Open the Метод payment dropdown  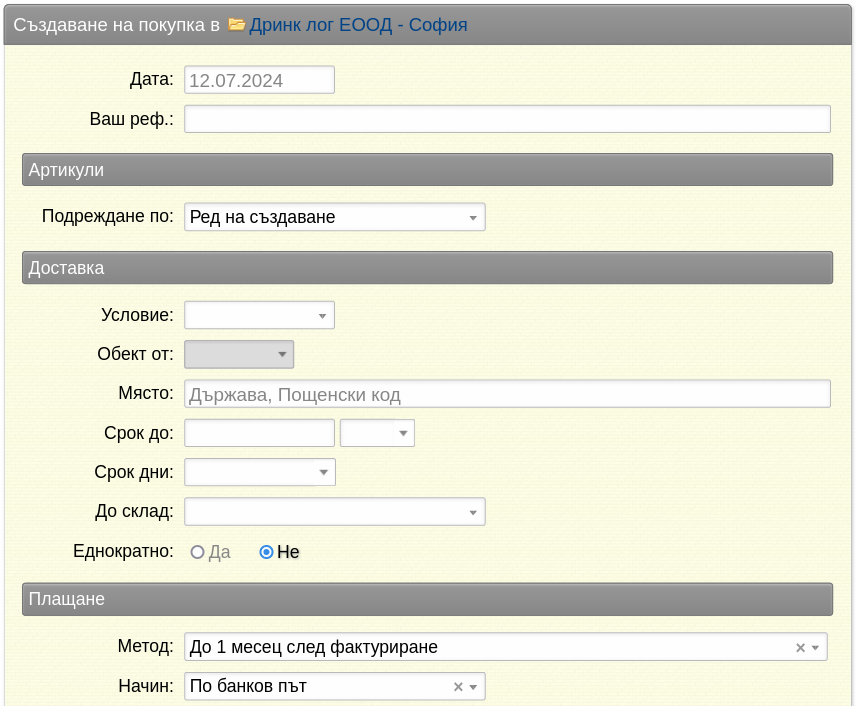pyautogui.click(x=506, y=647)
